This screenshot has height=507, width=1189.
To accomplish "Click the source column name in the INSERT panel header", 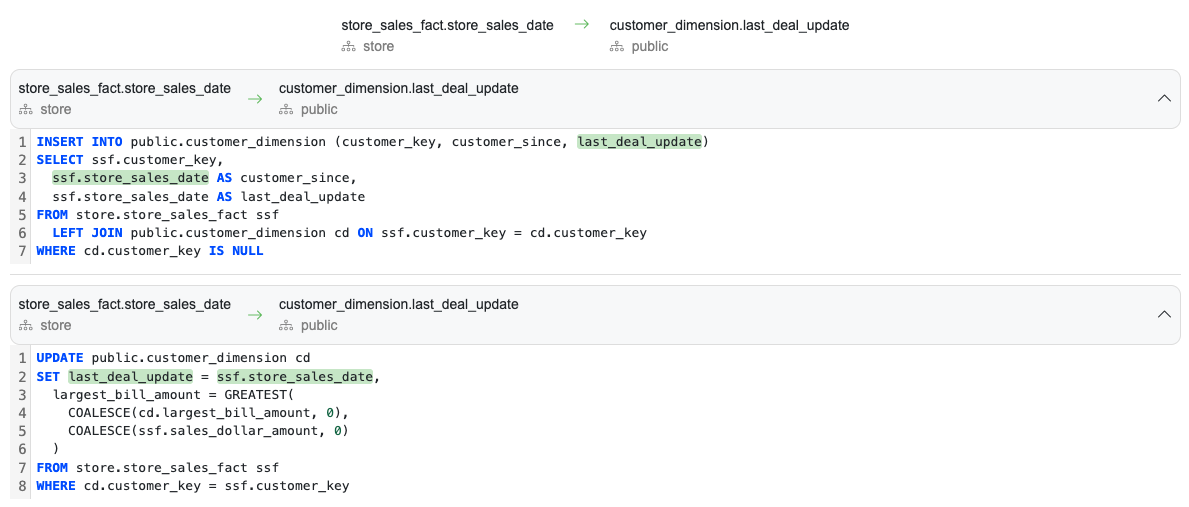I will pos(125,88).
